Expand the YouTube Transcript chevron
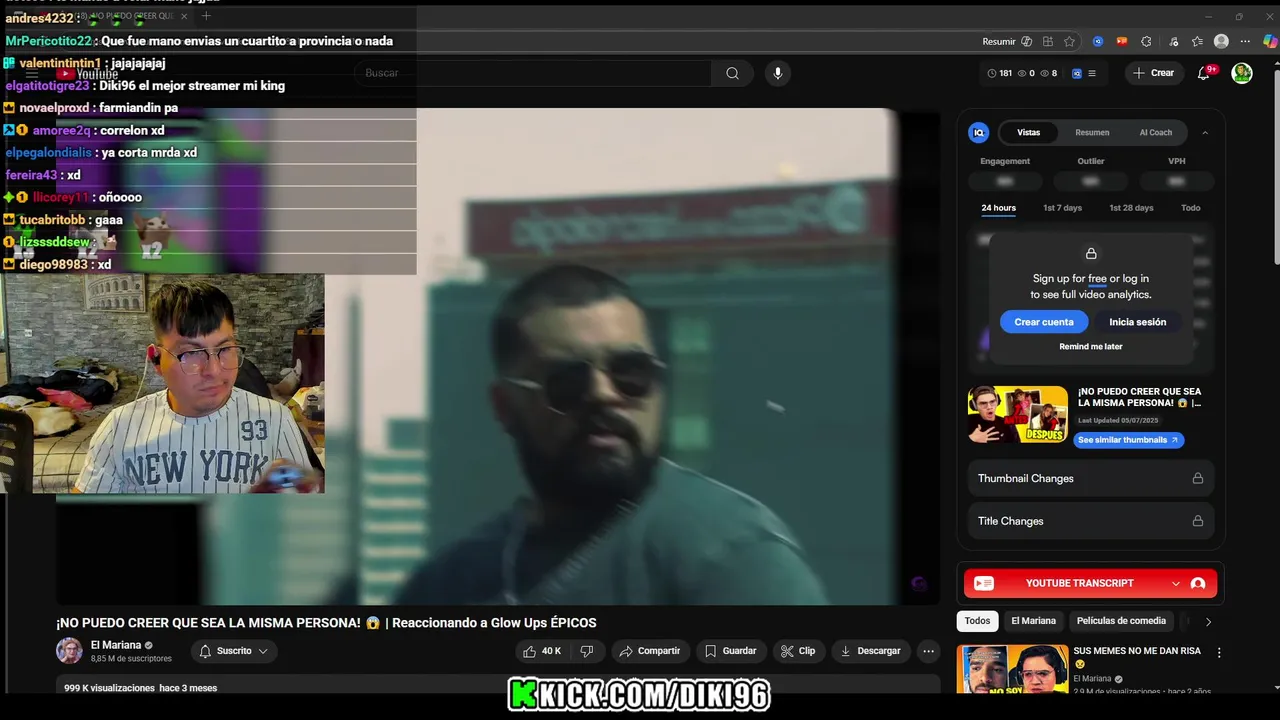 point(1176,583)
